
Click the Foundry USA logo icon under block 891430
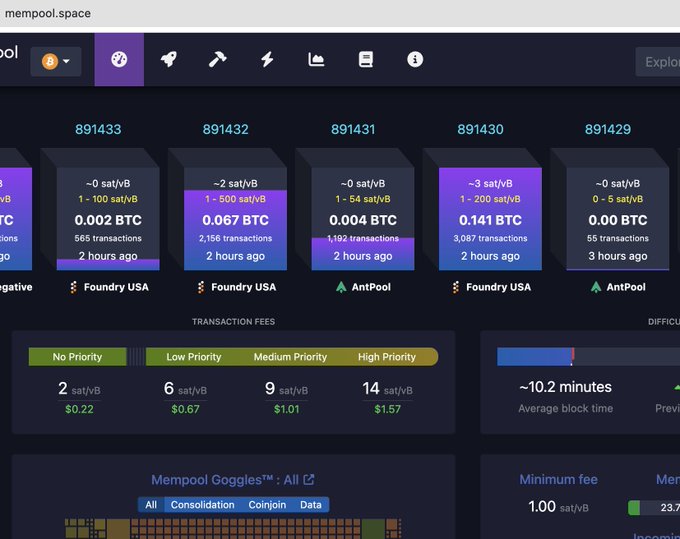(x=456, y=287)
